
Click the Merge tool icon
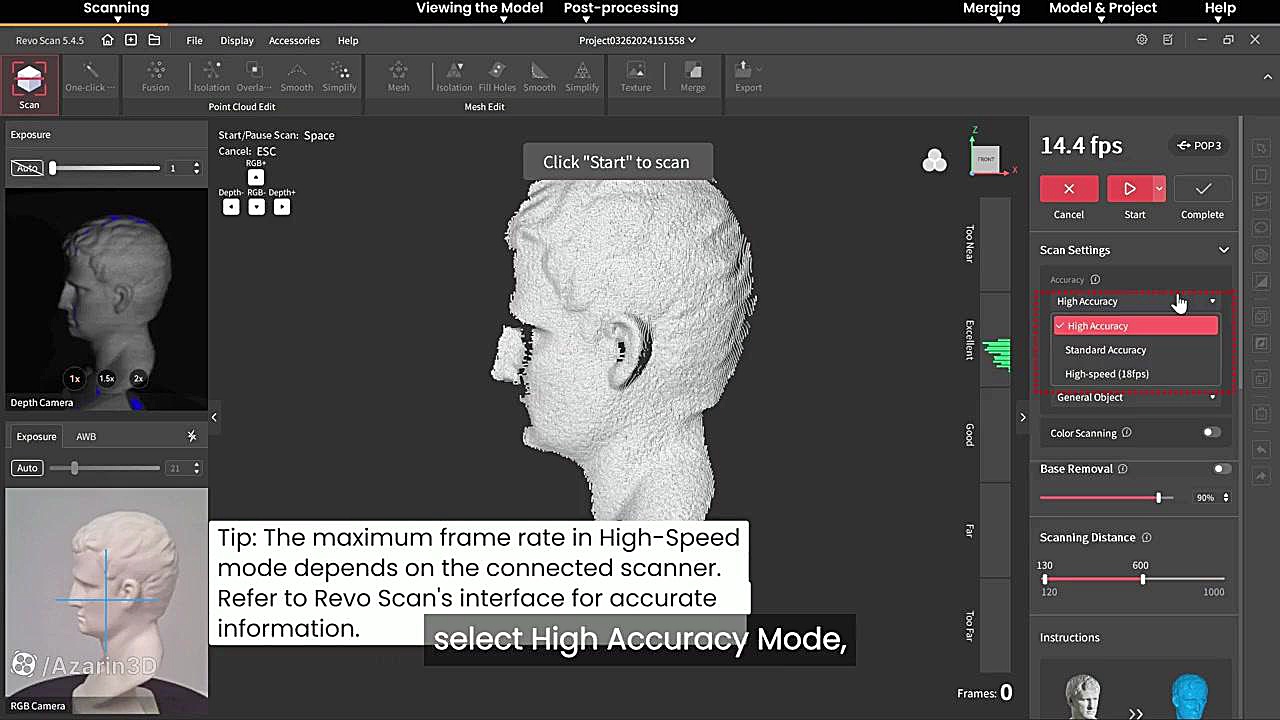pyautogui.click(x=693, y=77)
